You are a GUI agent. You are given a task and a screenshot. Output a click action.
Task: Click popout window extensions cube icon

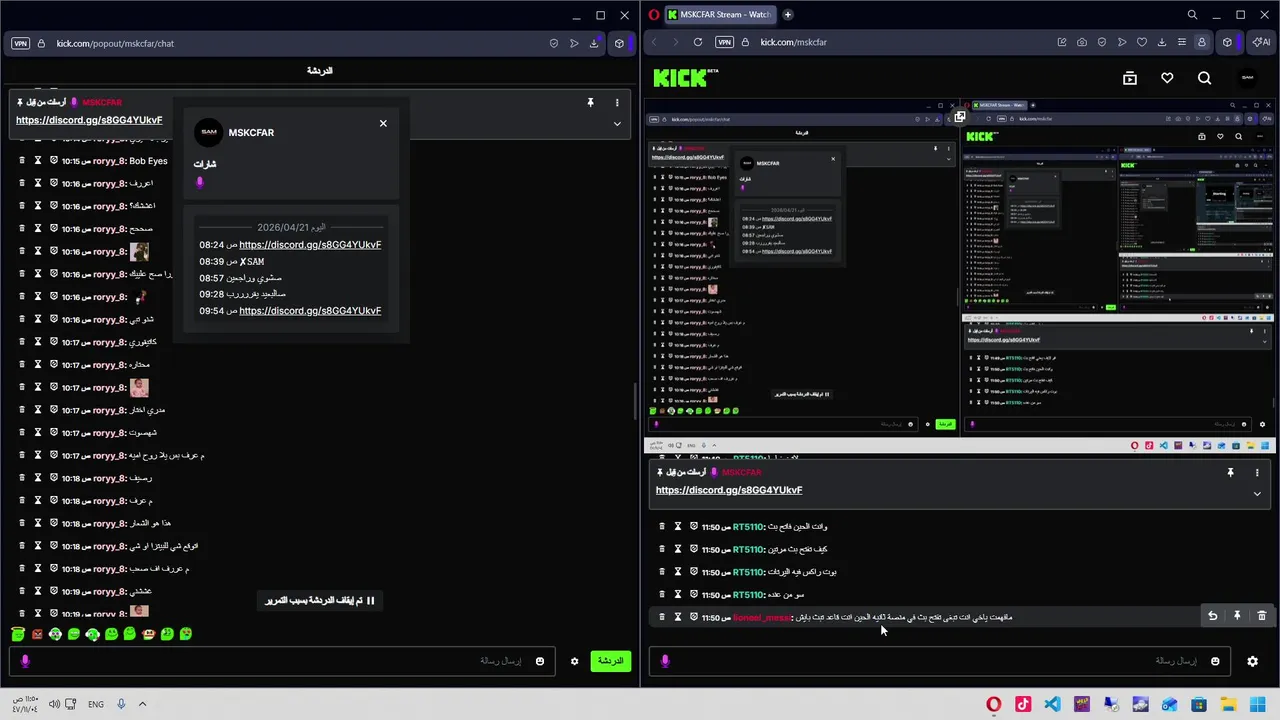[619, 43]
